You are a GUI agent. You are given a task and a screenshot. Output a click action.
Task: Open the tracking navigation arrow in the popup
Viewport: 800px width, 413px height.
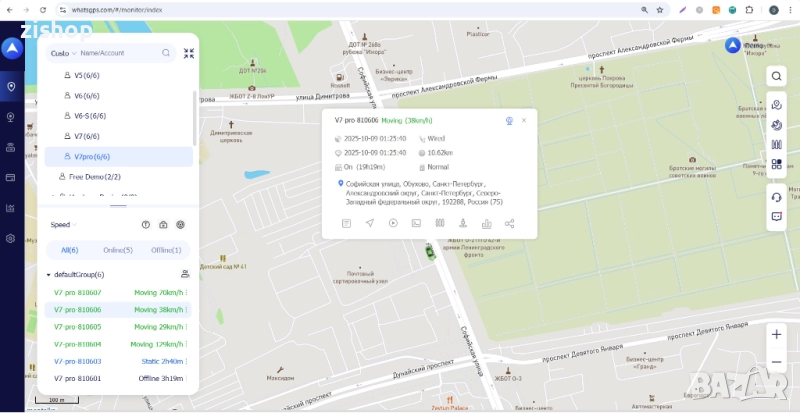coord(370,223)
